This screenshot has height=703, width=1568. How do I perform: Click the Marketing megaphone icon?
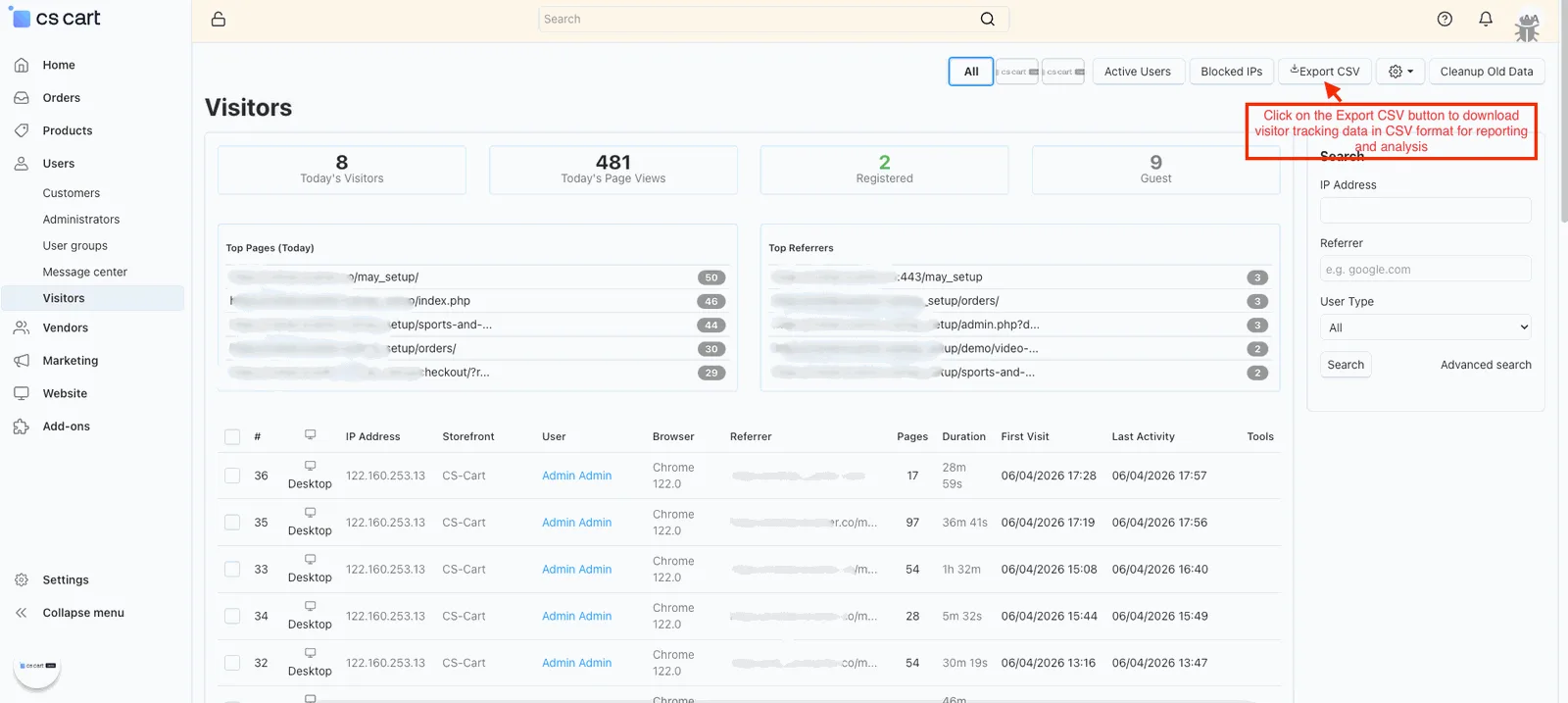[x=22, y=361]
